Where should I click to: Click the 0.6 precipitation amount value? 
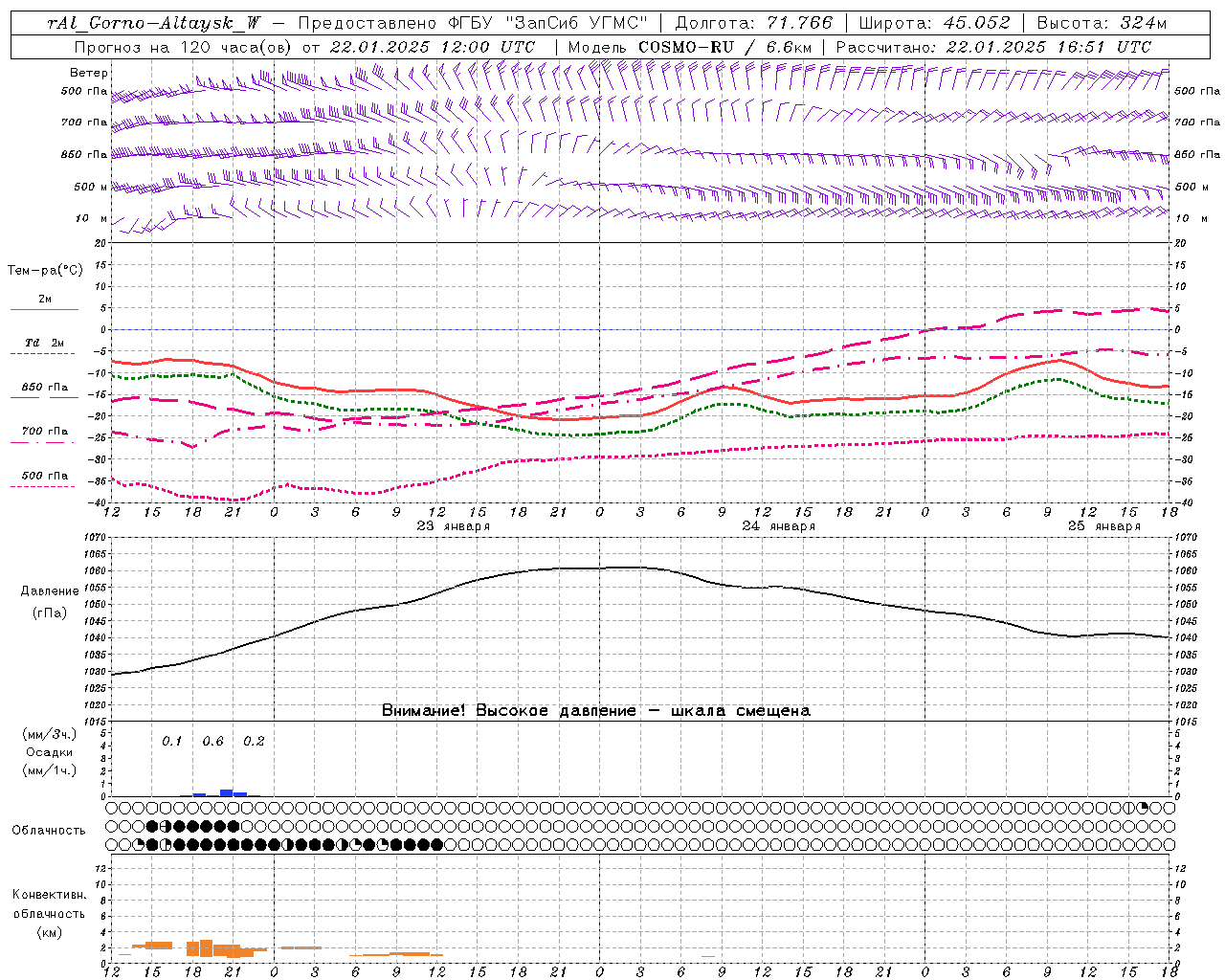212,742
